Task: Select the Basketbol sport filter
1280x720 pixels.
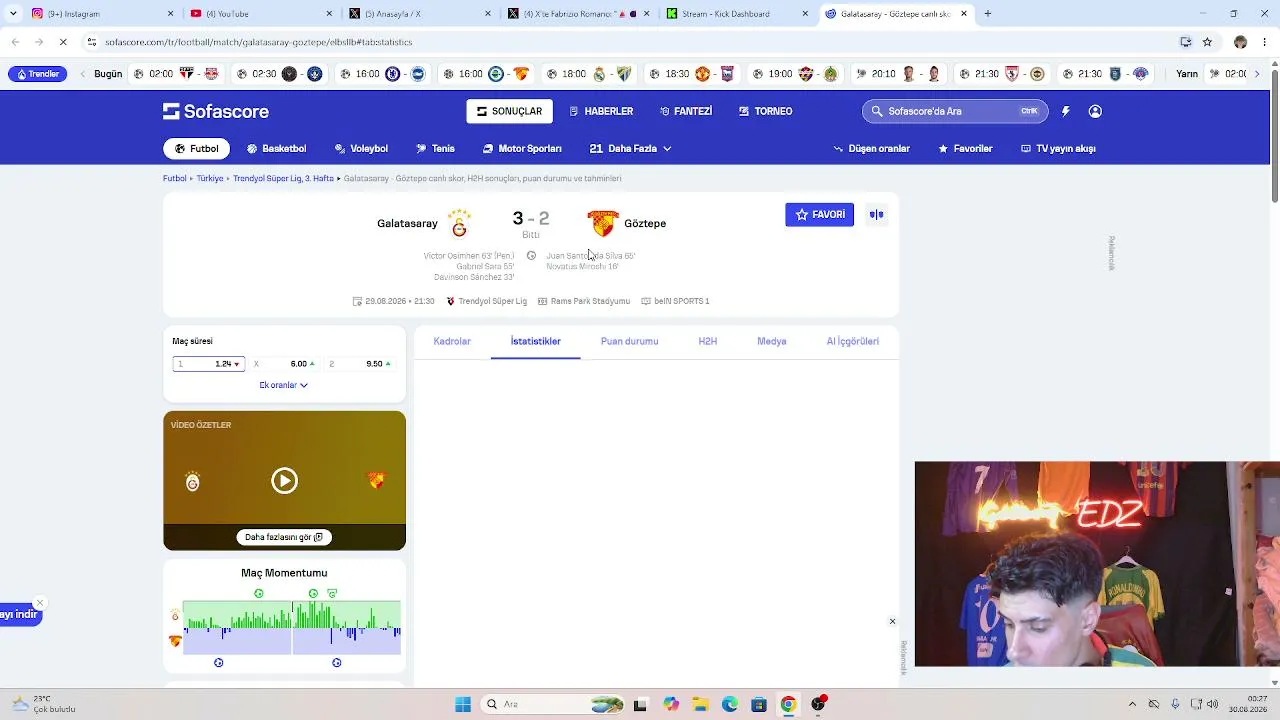Action: click(x=277, y=149)
